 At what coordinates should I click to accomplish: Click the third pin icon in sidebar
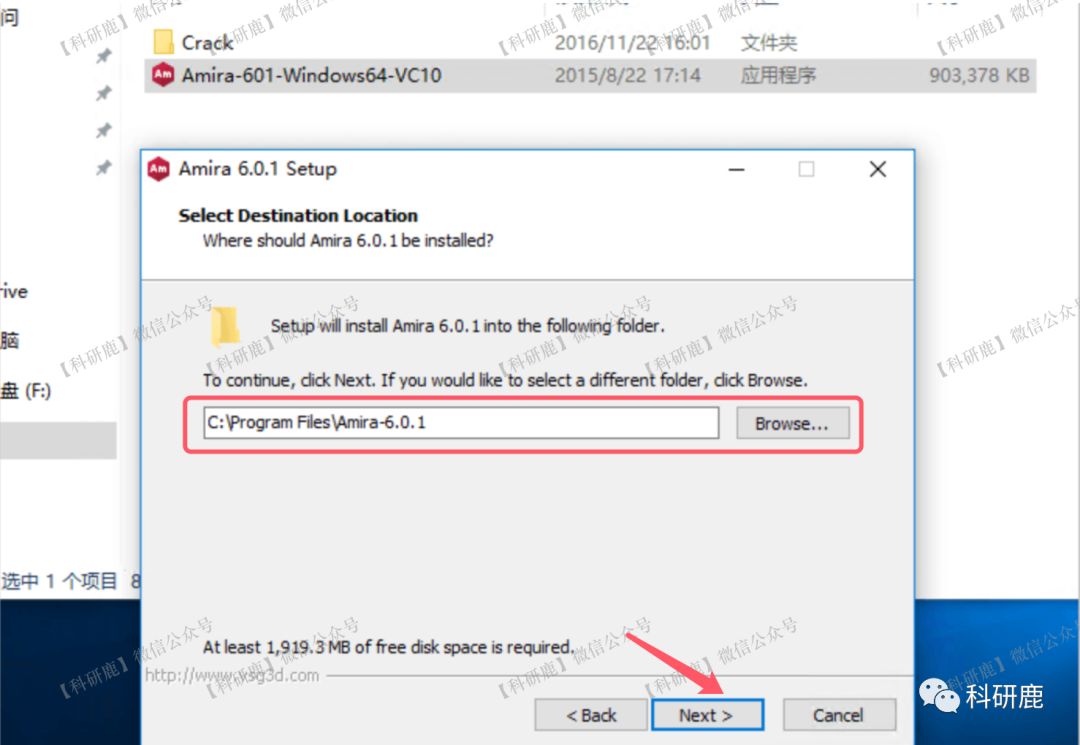[x=103, y=130]
